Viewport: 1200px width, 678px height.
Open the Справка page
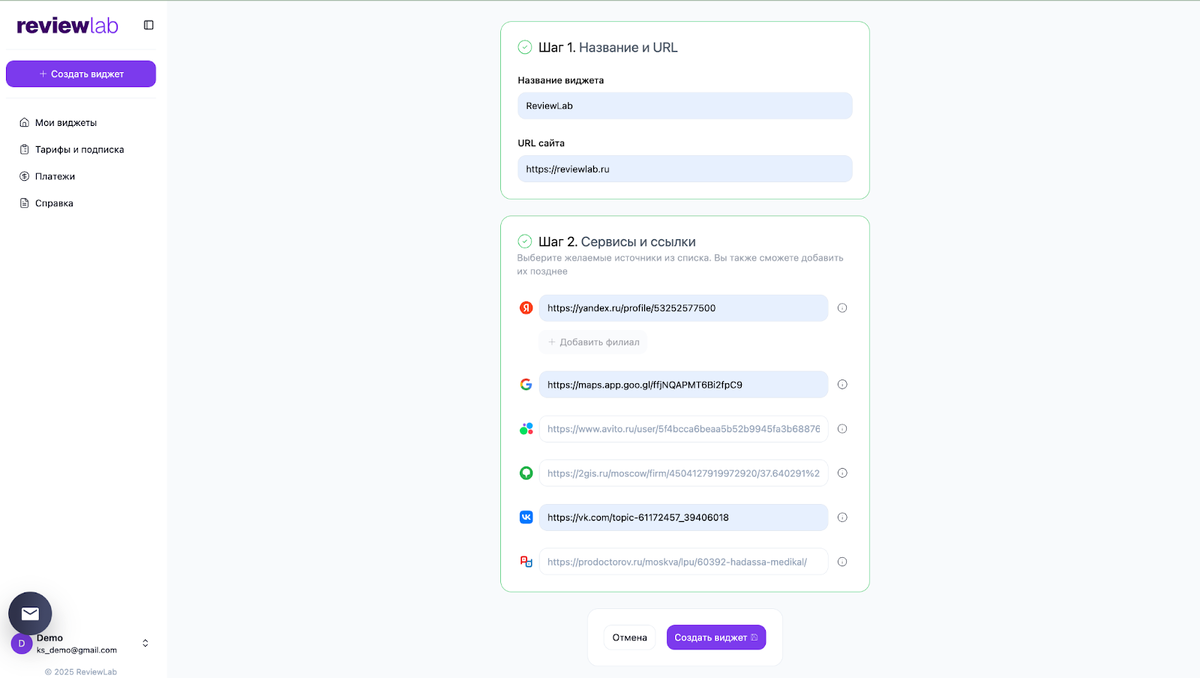[54, 202]
